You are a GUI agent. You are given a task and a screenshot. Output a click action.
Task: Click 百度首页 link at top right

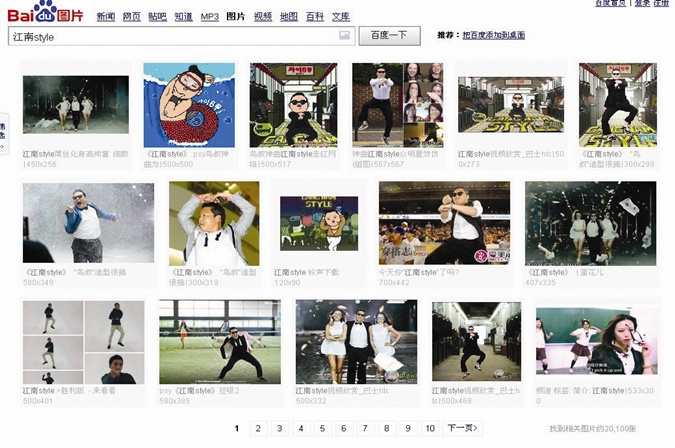point(610,3)
